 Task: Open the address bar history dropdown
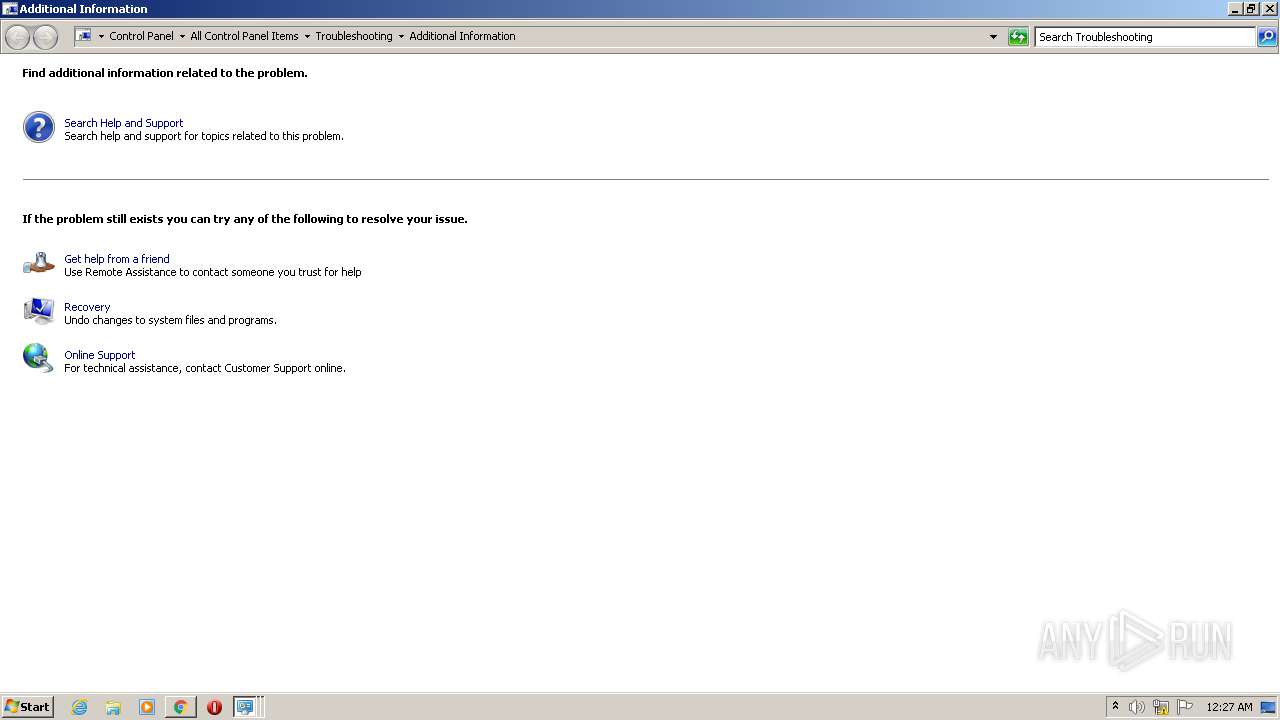(993, 37)
